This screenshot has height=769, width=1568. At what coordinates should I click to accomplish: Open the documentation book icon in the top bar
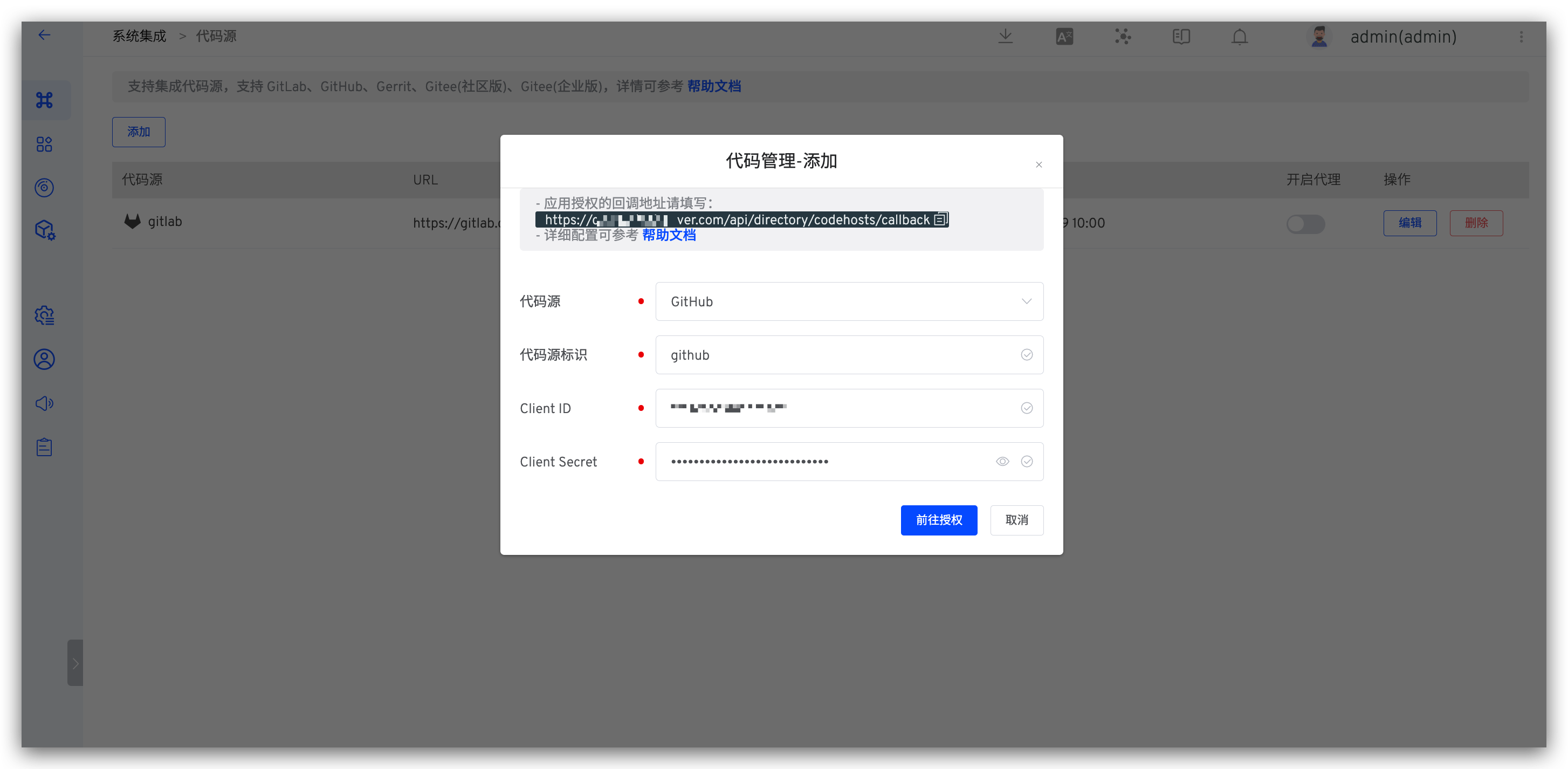click(1181, 37)
